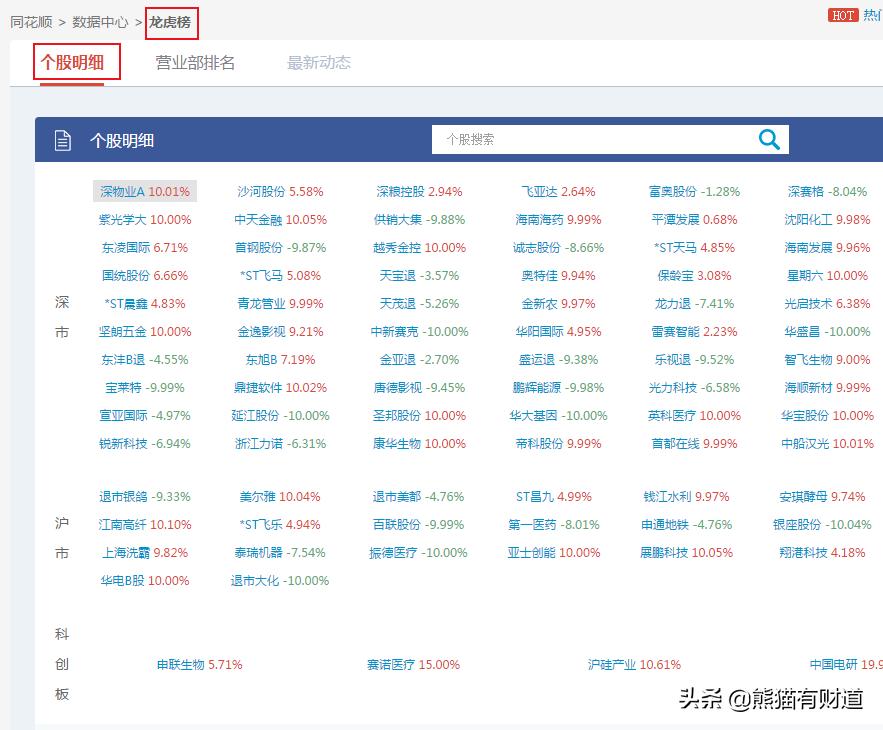Screen dimensions: 883x730
Task: Click the document icon beside 个股明细 header
Action: pos(62,139)
